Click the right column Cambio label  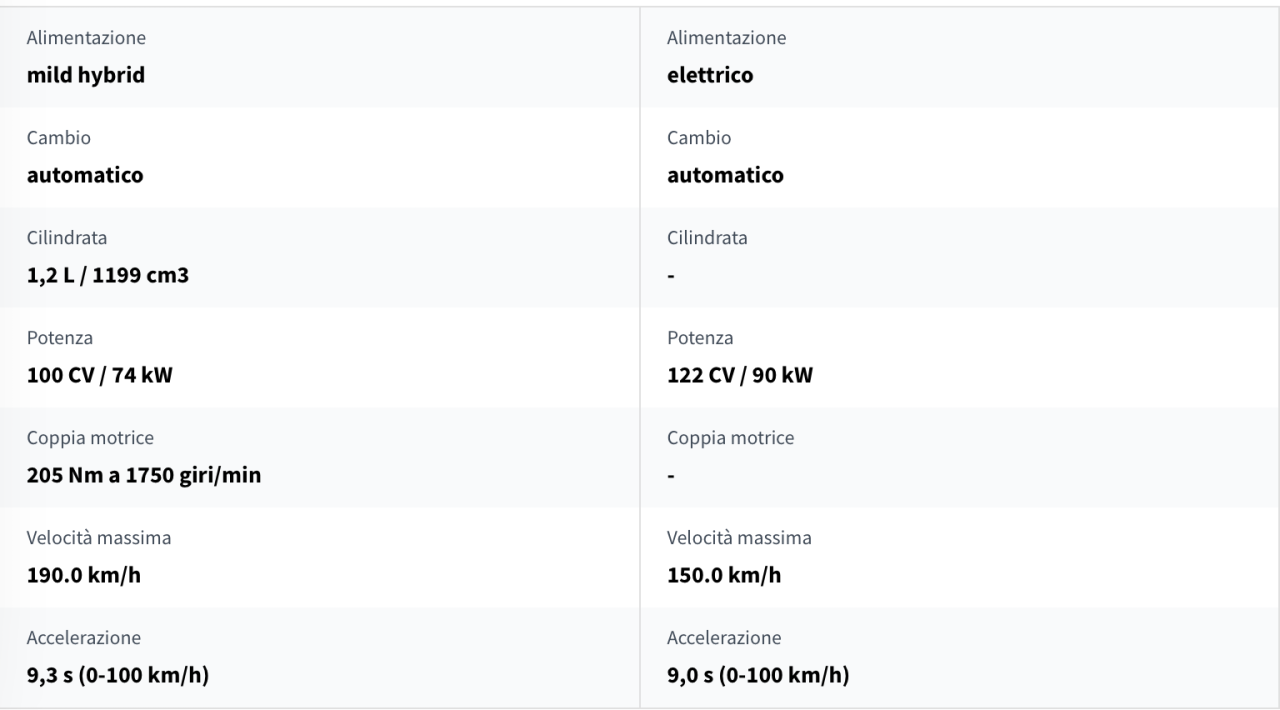[x=699, y=138]
